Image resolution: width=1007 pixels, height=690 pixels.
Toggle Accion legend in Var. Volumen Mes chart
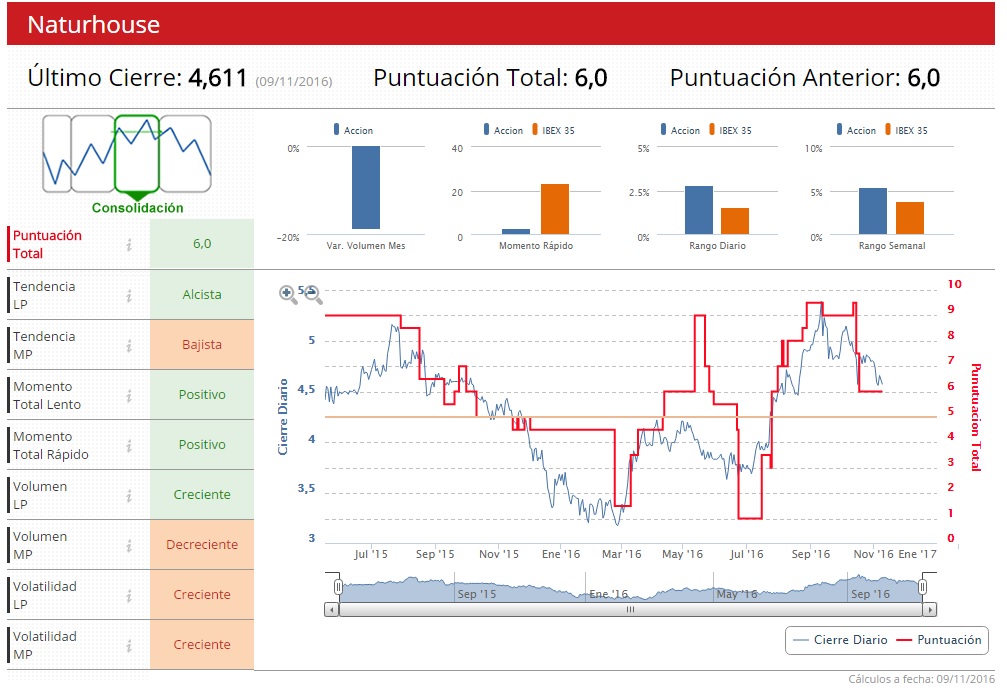click(x=353, y=130)
